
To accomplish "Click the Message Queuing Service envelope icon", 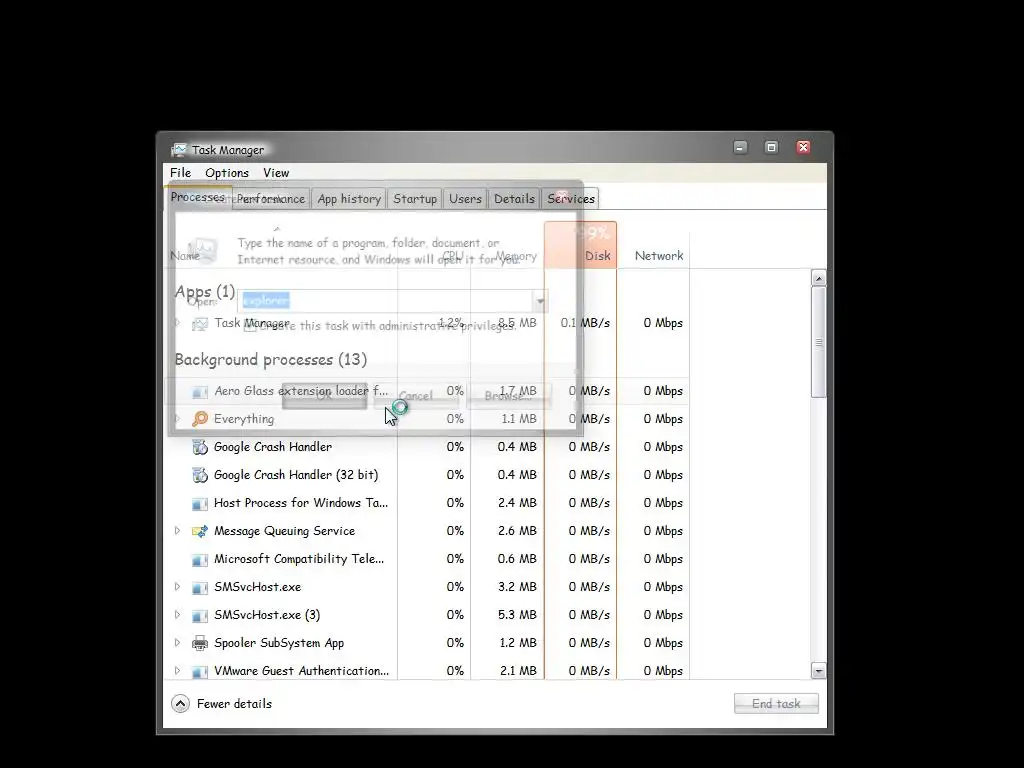I will pyautogui.click(x=200, y=531).
